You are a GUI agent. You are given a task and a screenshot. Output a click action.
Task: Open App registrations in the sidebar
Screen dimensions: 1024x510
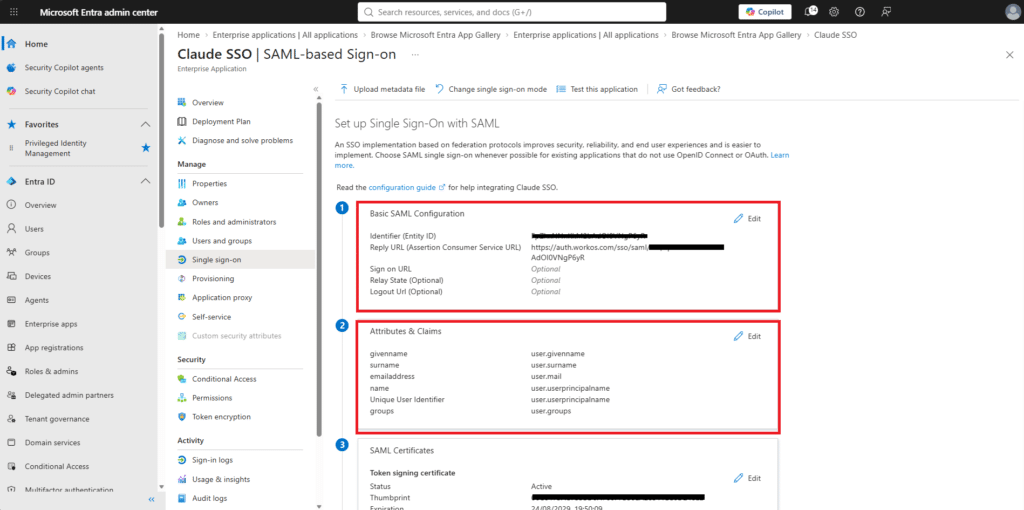[x=54, y=347]
